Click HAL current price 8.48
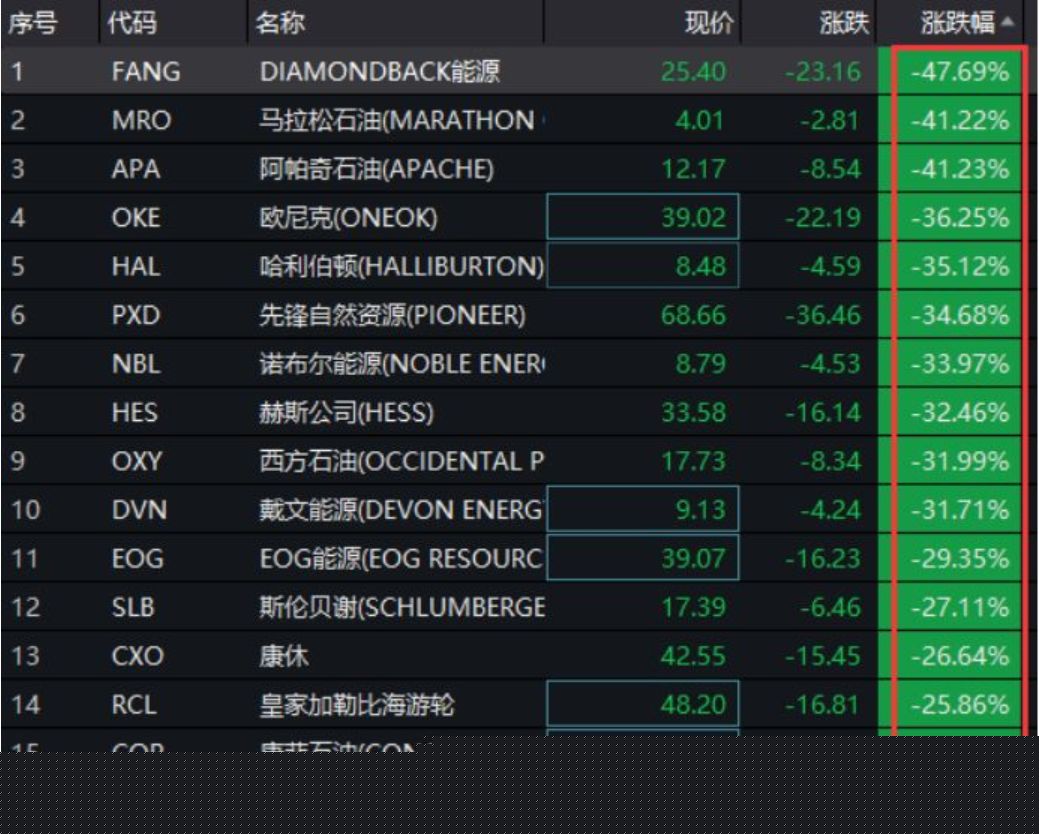The image size is (1039, 834). (x=700, y=266)
